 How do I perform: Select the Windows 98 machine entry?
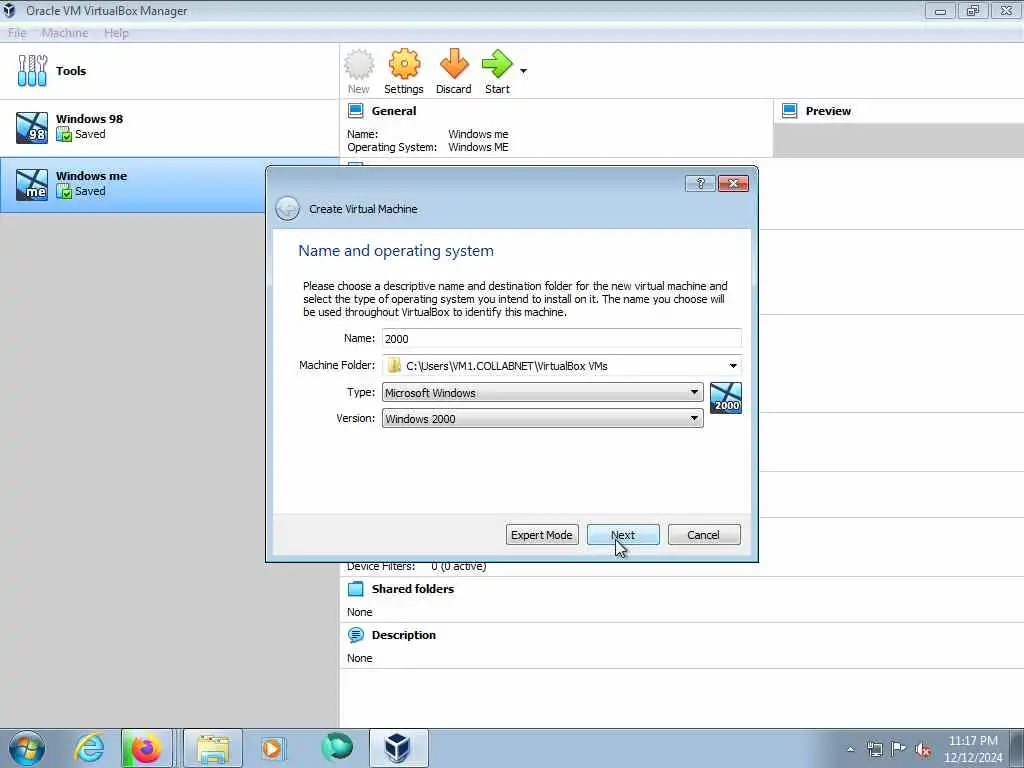click(x=170, y=127)
